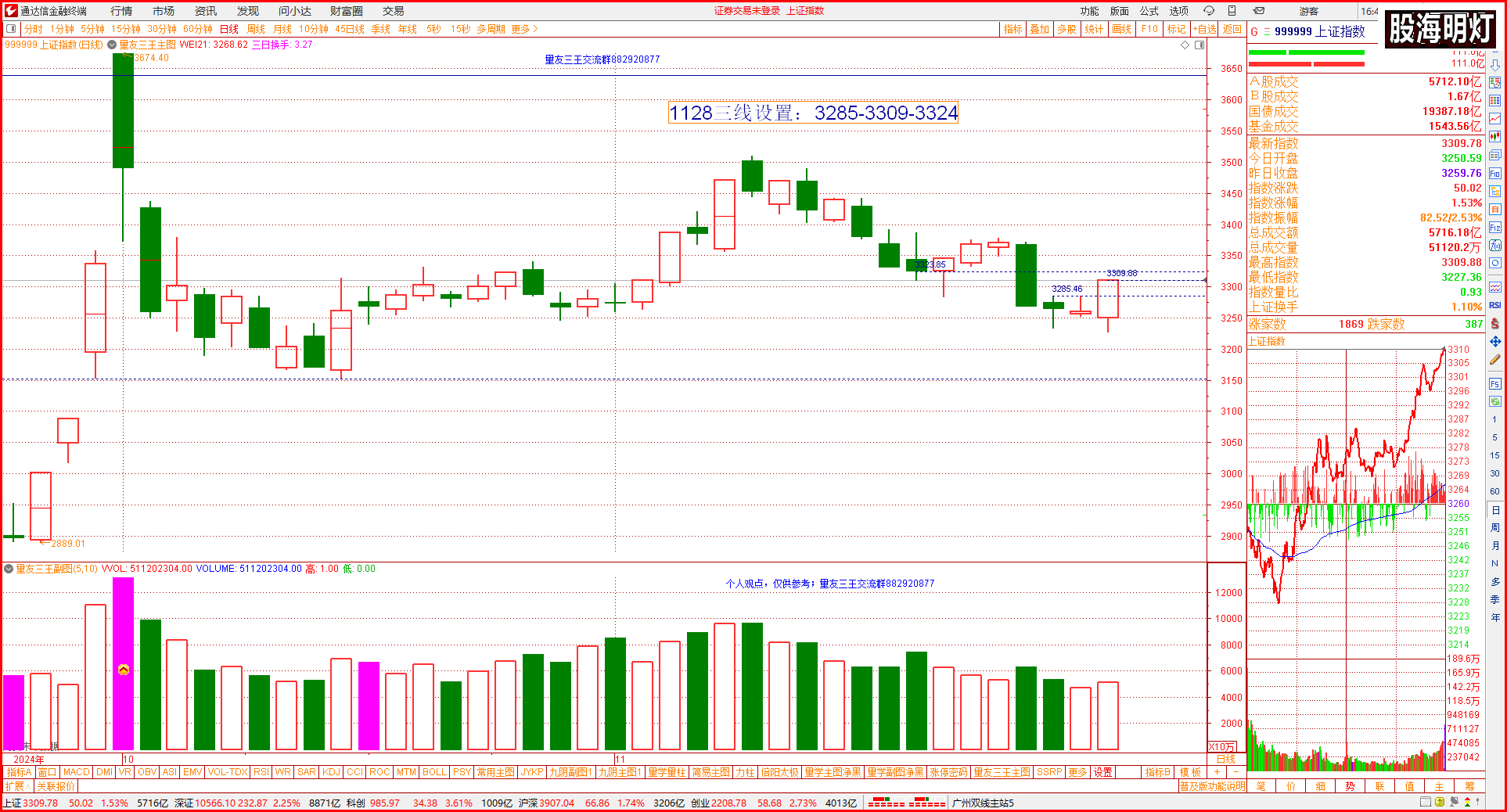
Task: Click the panel layout icon left of 分时
Action: 11,29
